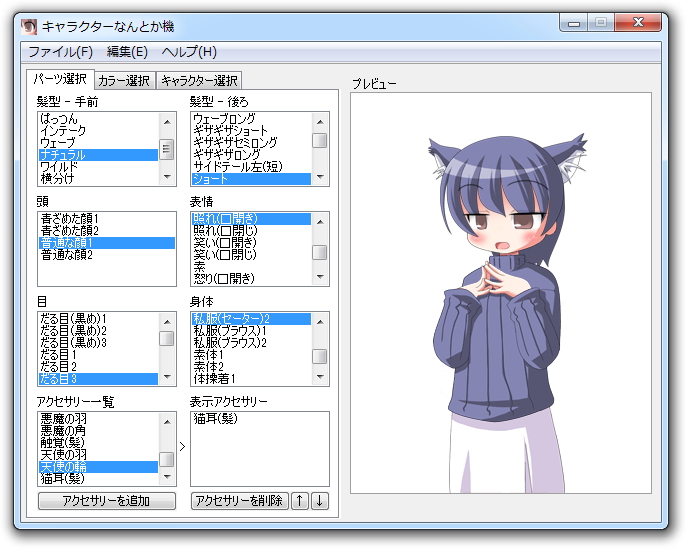Select ぱっつん front hairstyle
The height and width of the screenshot is (549, 686).
(x=98, y=119)
